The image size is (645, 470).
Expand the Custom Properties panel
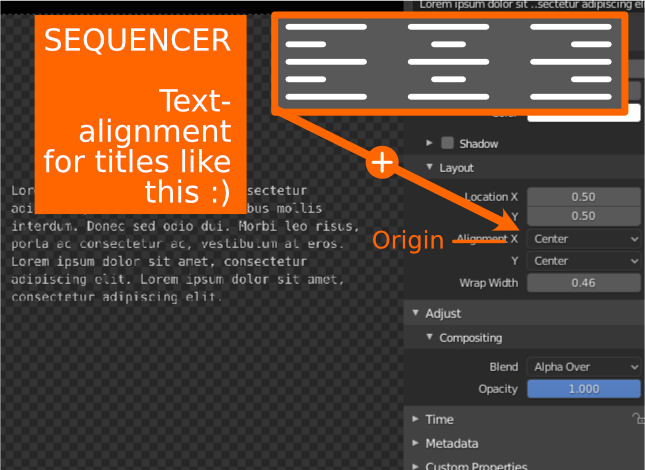click(415, 466)
